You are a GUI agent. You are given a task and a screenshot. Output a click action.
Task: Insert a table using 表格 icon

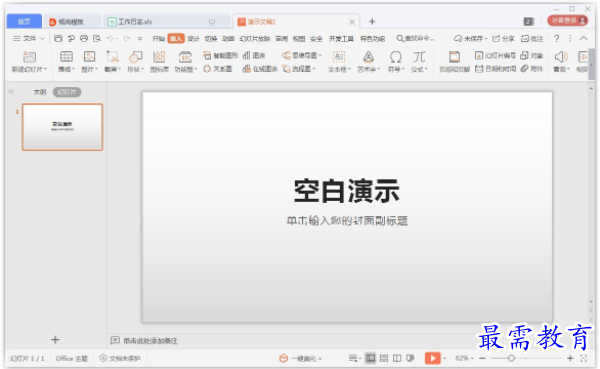point(66,57)
